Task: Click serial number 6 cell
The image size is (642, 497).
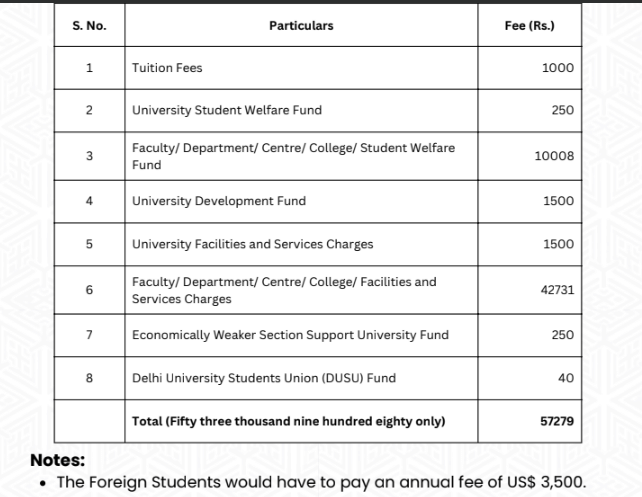Action: point(89,290)
